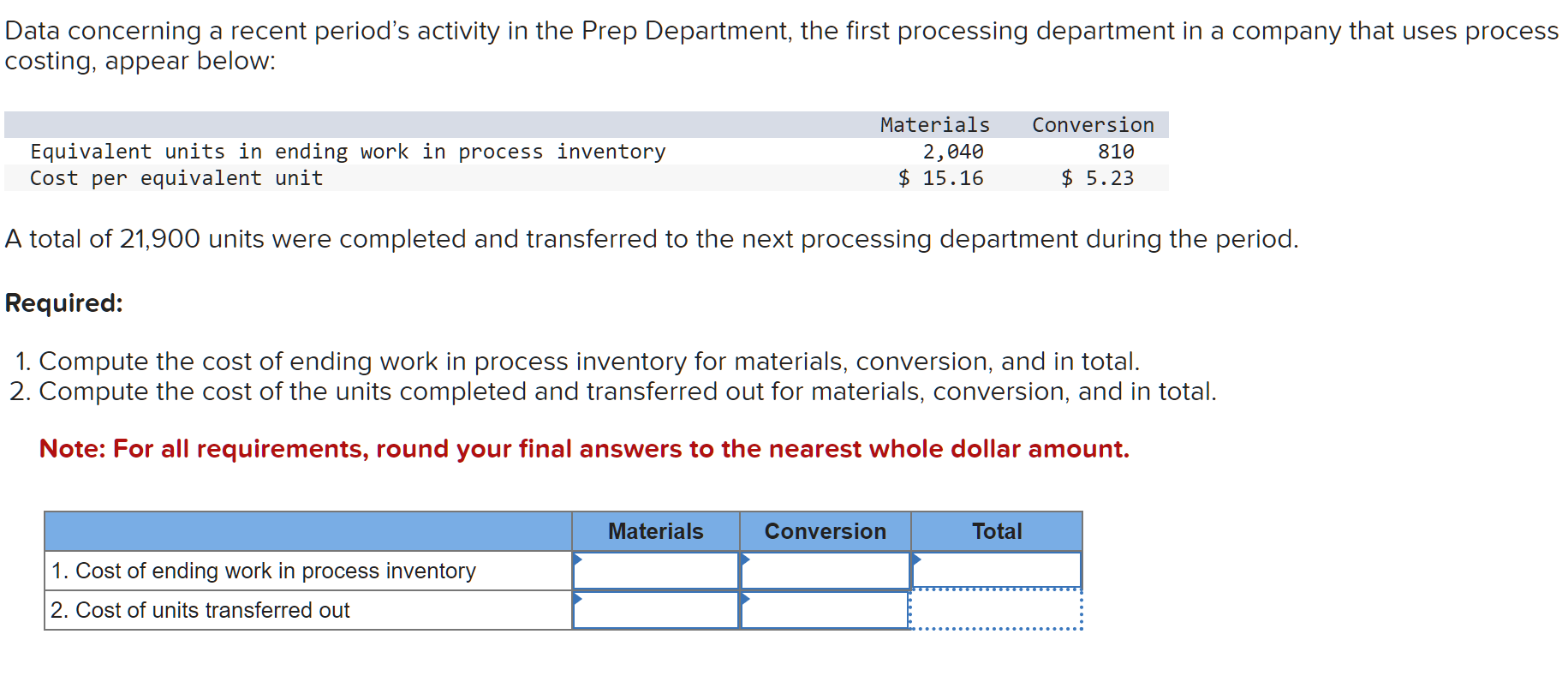Click the $15.16 materials cost per unit
Screen dimensions: 1568x682
pyautogui.click(x=940, y=178)
